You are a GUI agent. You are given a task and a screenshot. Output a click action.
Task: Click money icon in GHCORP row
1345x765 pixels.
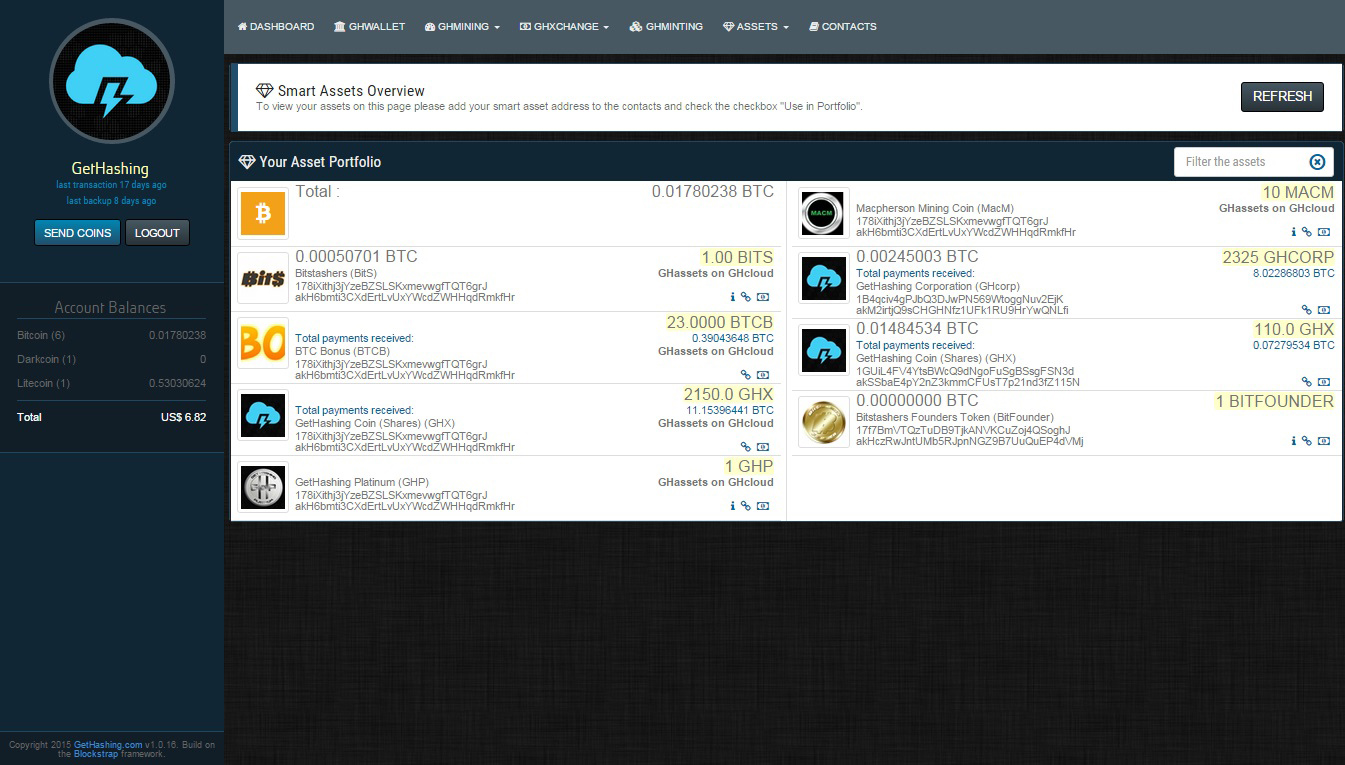click(1324, 310)
